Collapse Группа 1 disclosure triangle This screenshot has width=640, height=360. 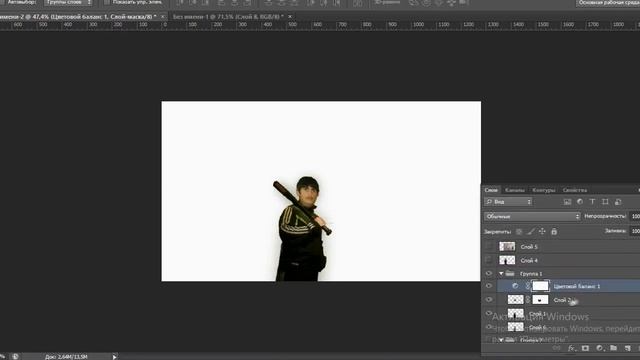[501, 273]
